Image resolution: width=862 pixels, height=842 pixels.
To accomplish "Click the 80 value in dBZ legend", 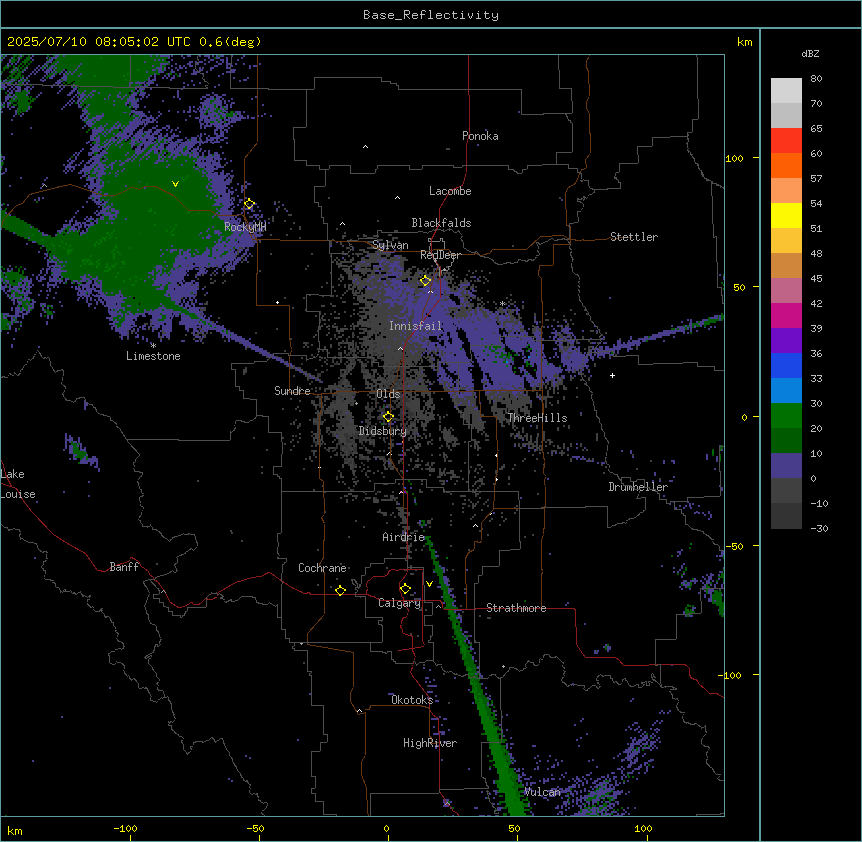I will (x=816, y=79).
